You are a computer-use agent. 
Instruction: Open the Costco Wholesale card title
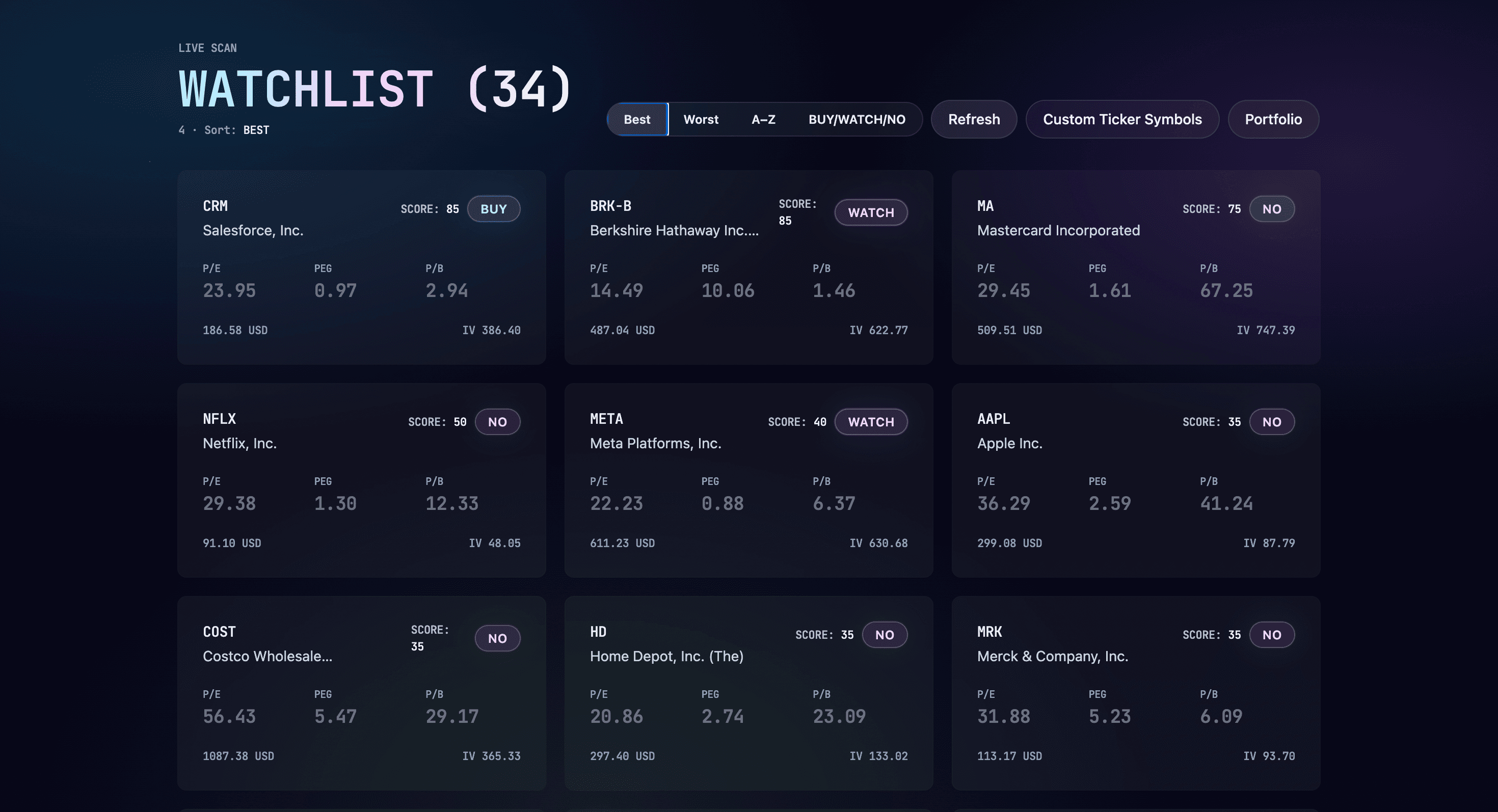point(267,656)
